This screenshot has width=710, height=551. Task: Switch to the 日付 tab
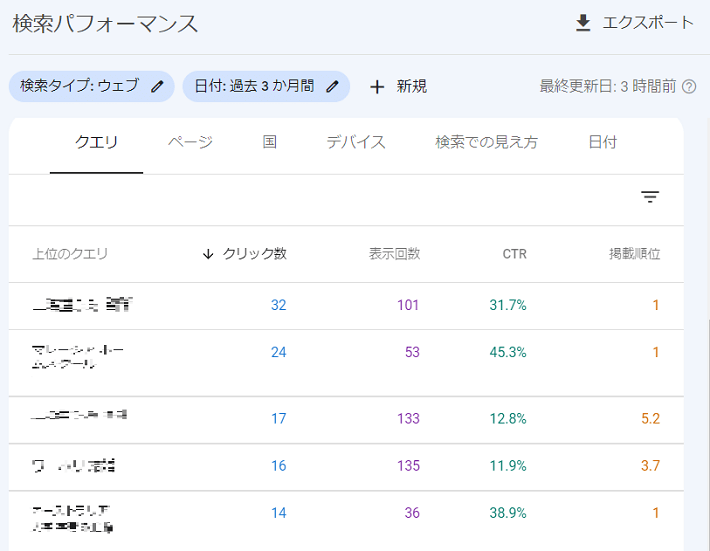pos(602,142)
